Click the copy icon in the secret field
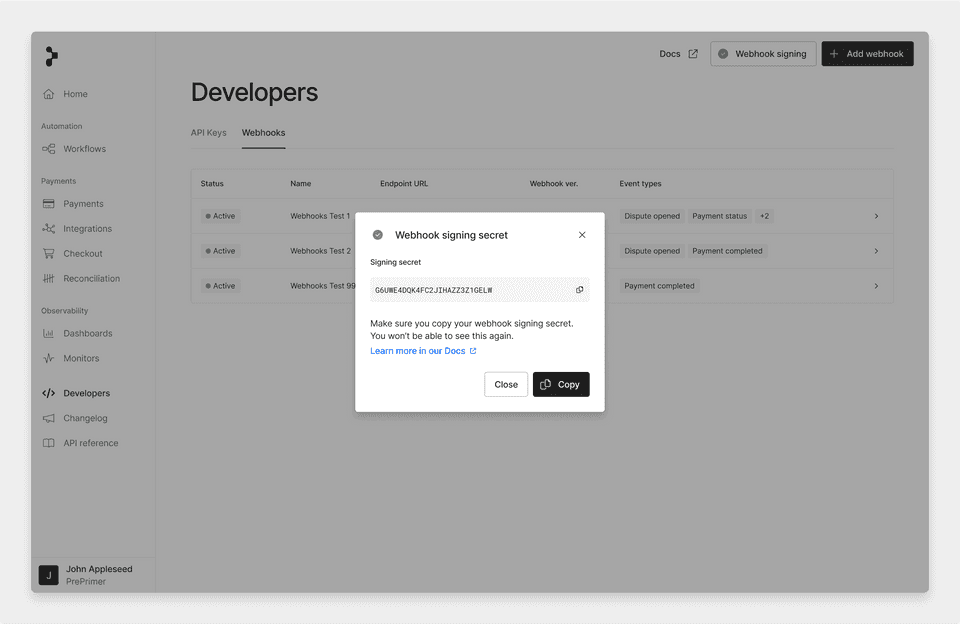 pyautogui.click(x=579, y=290)
